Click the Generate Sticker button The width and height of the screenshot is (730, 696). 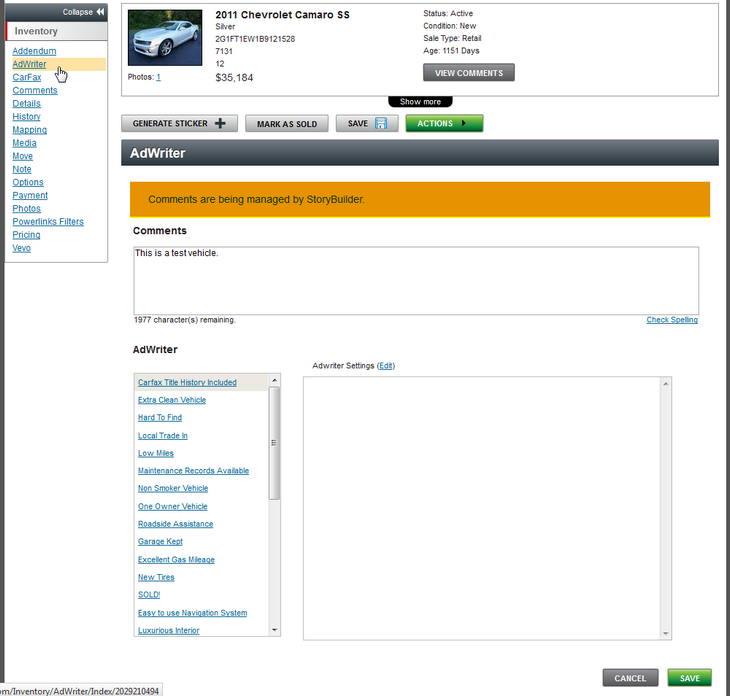pos(179,123)
